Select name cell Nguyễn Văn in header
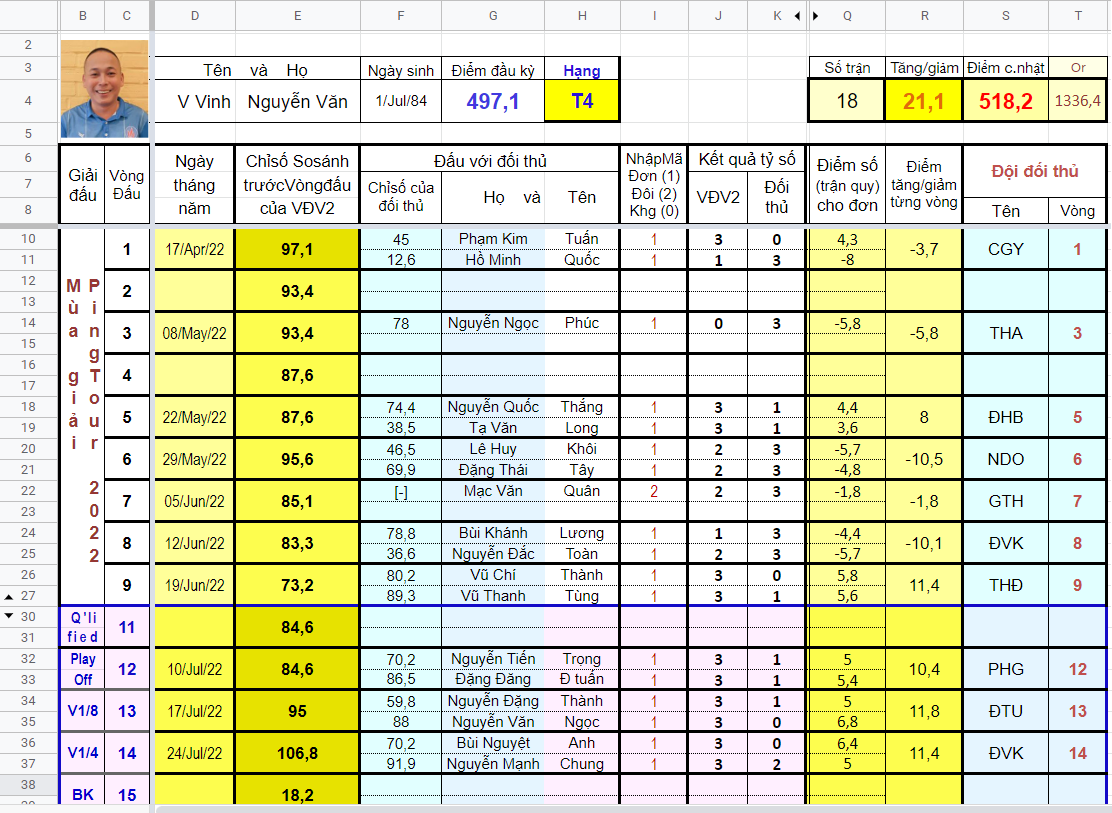Image resolution: width=1112 pixels, height=813 pixels. point(297,101)
